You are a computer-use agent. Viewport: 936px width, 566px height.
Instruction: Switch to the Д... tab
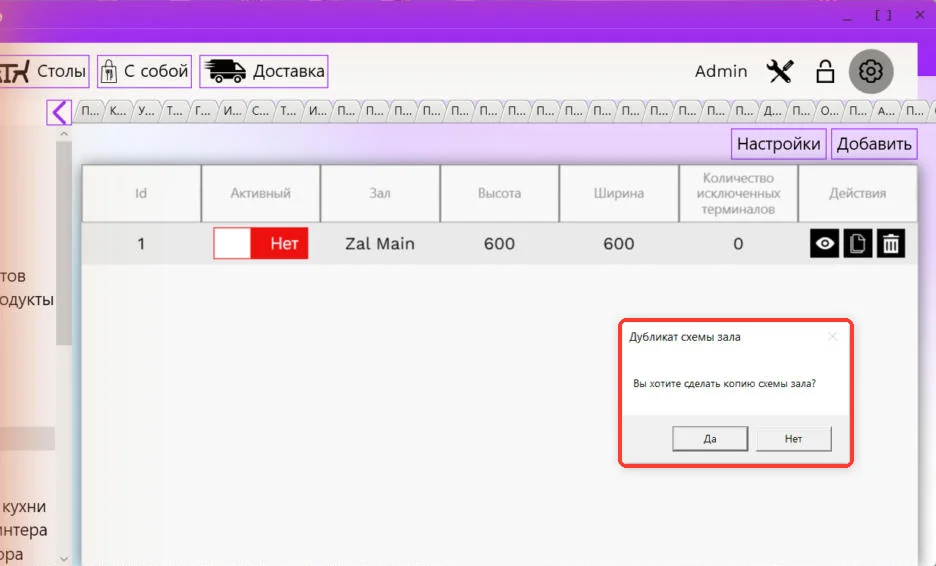click(x=772, y=111)
